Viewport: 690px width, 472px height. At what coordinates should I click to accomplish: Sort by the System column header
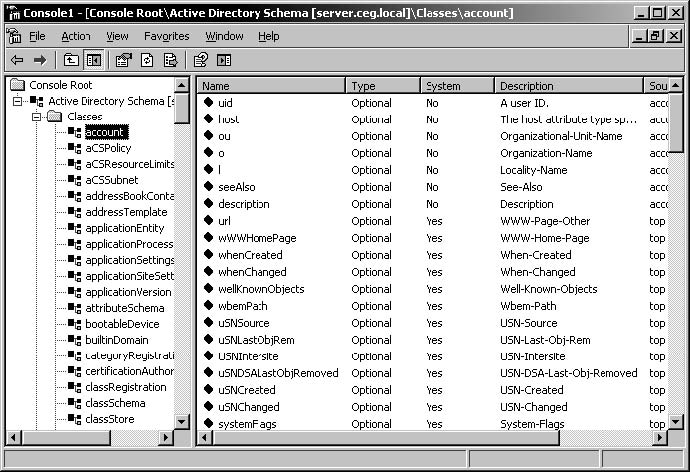tap(457, 86)
